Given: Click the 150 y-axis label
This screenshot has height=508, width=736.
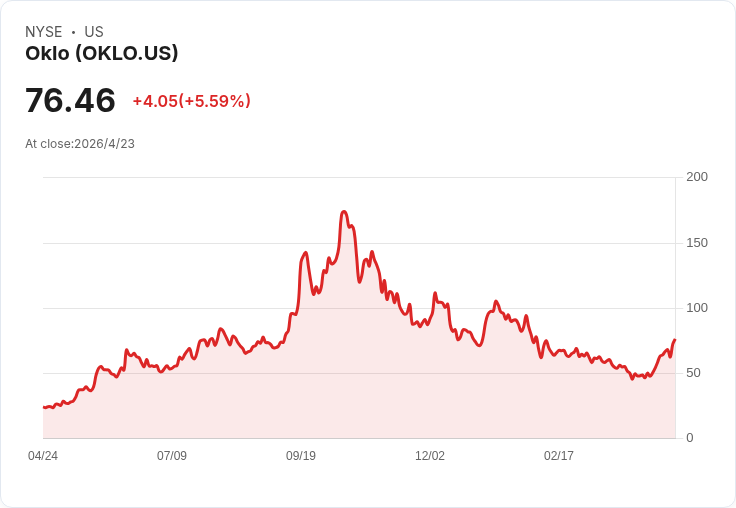Looking at the screenshot, I should coord(697,243).
